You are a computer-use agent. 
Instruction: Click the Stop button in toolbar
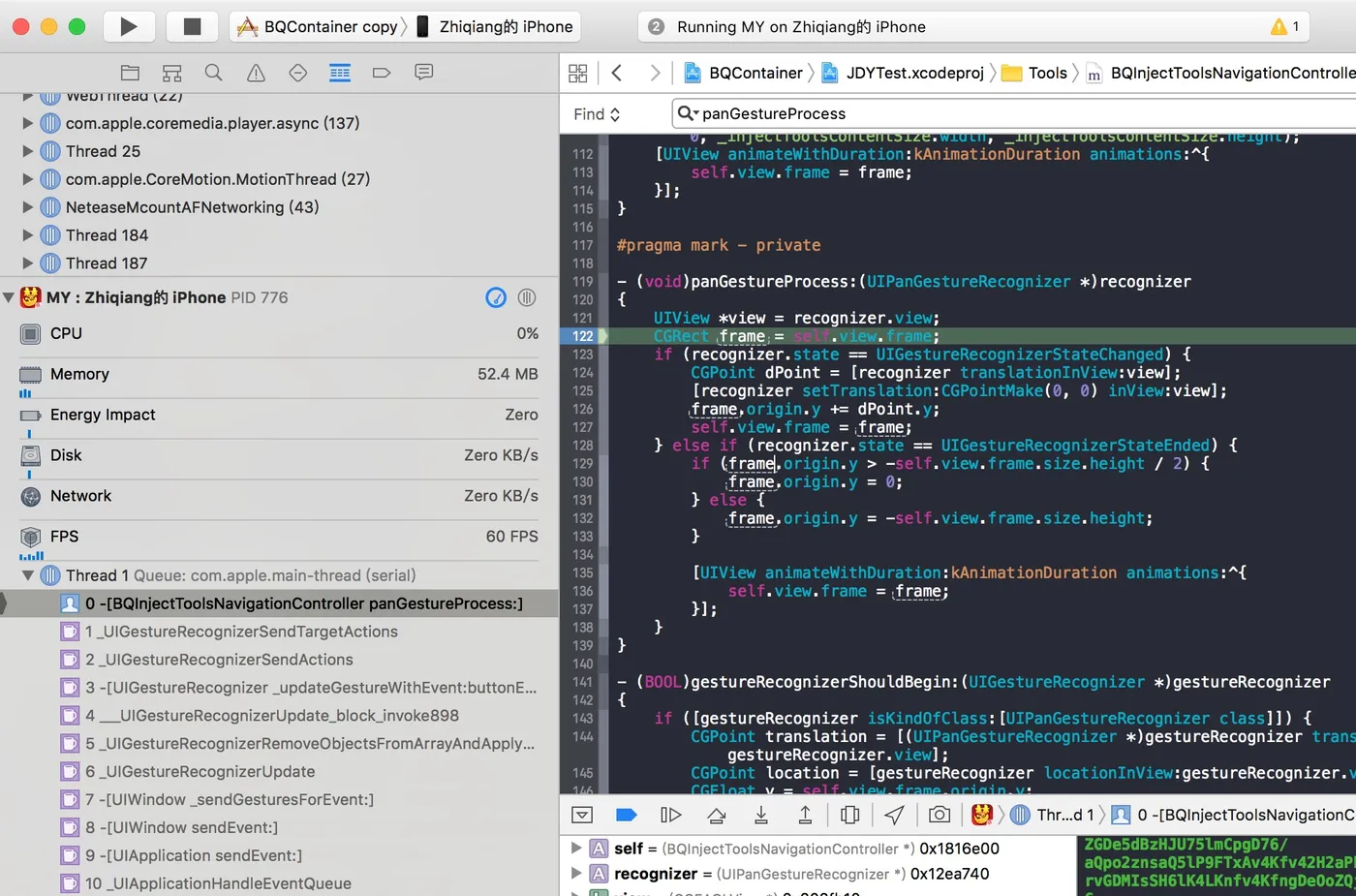[192, 26]
